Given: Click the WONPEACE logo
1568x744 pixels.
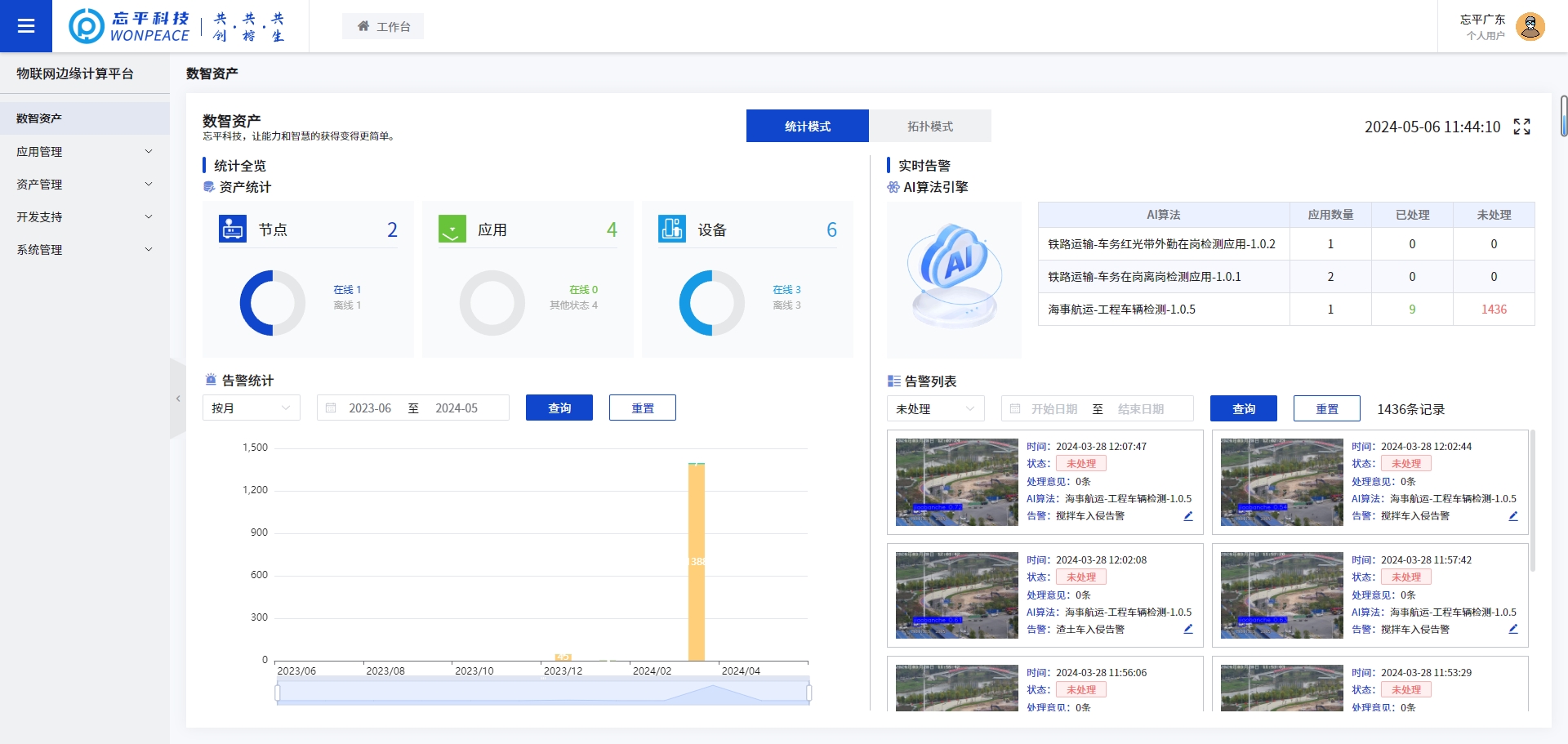Looking at the screenshot, I should 129,26.
